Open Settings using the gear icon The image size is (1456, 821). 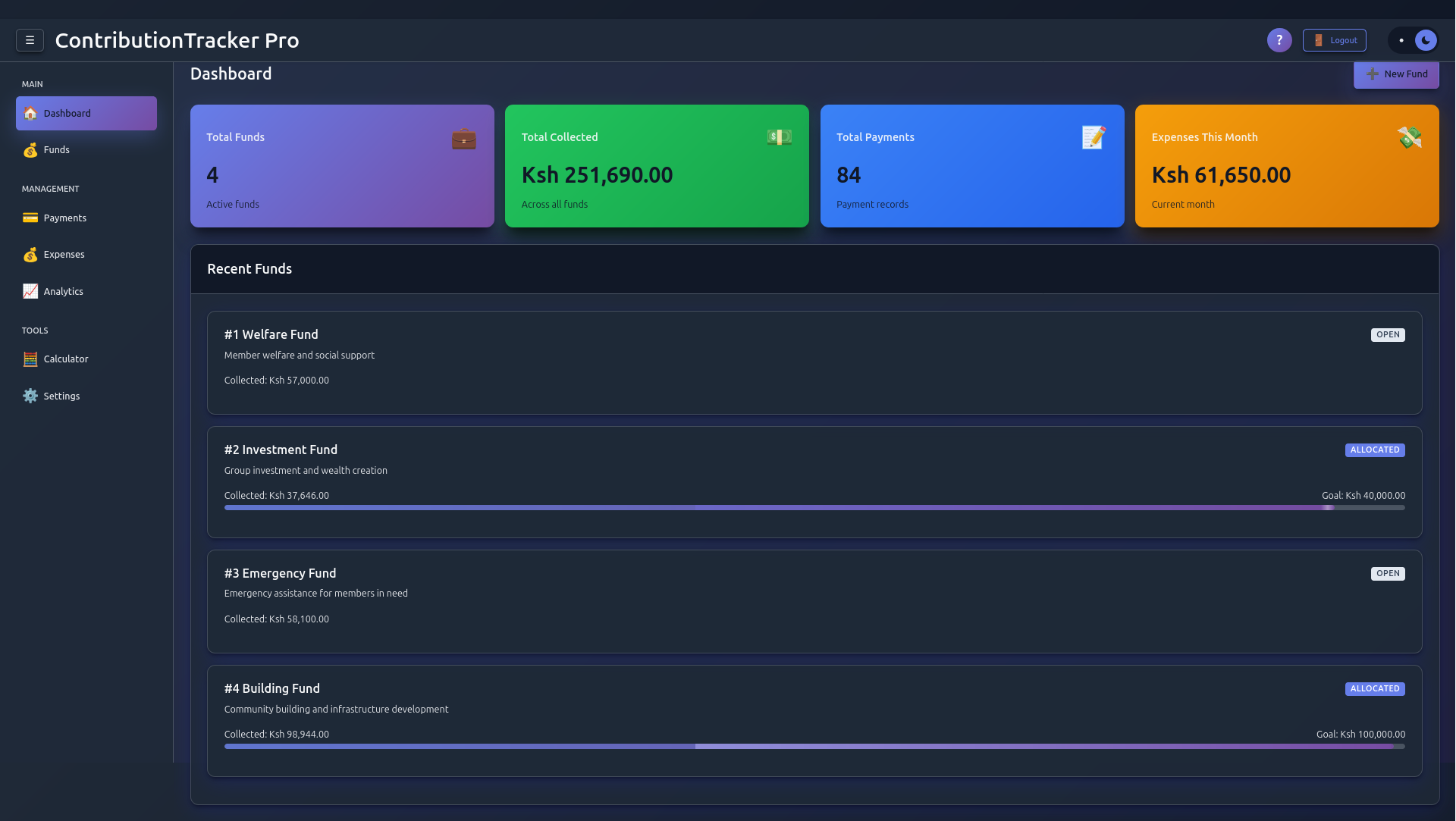click(30, 395)
